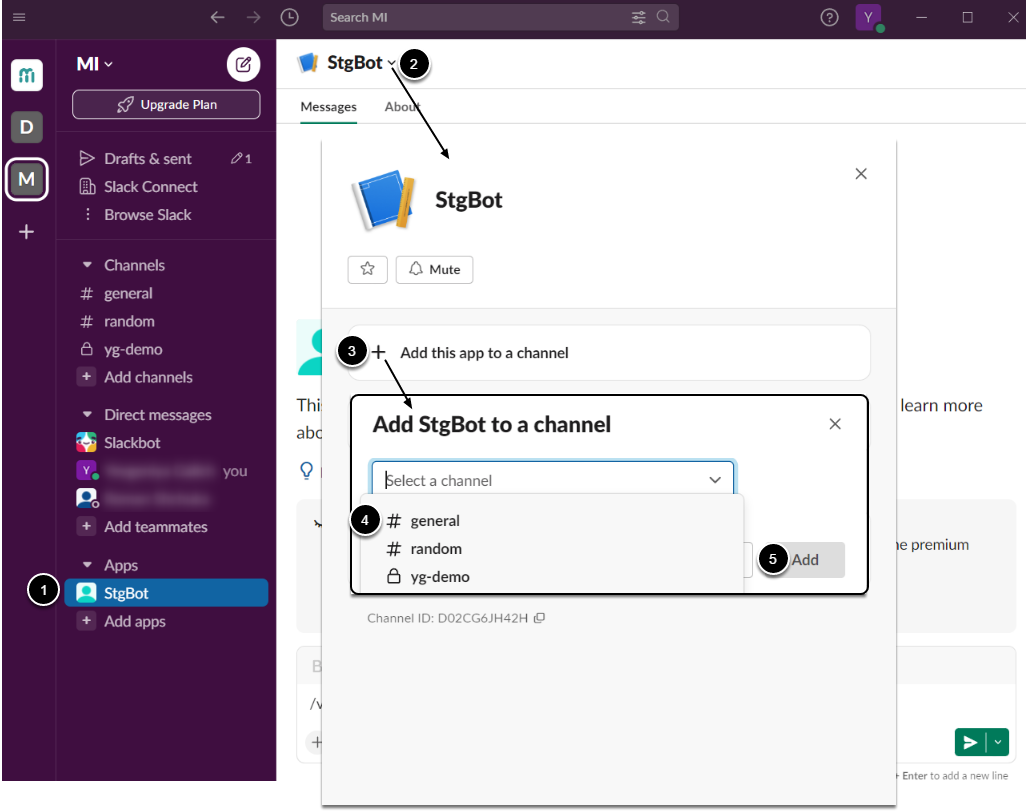Switch to the D workspace
The width and height of the screenshot is (1026, 811).
[x=27, y=127]
